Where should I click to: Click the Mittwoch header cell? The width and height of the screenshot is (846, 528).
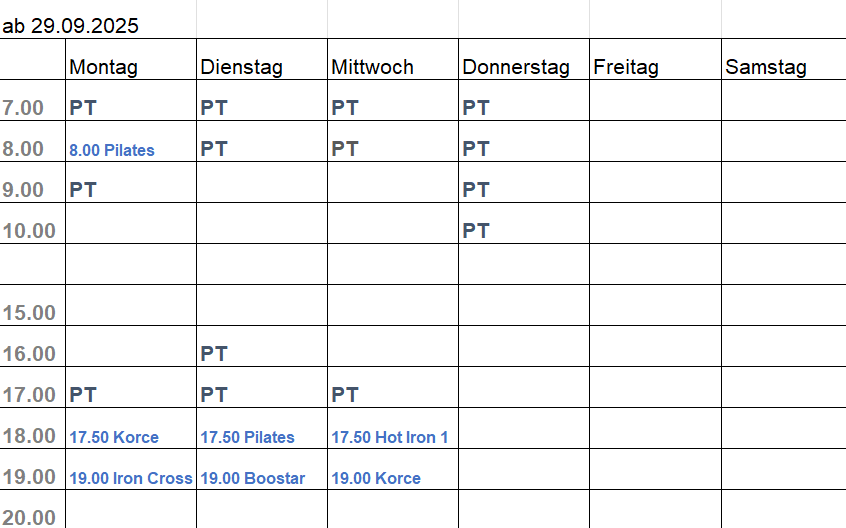click(x=372, y=67)
